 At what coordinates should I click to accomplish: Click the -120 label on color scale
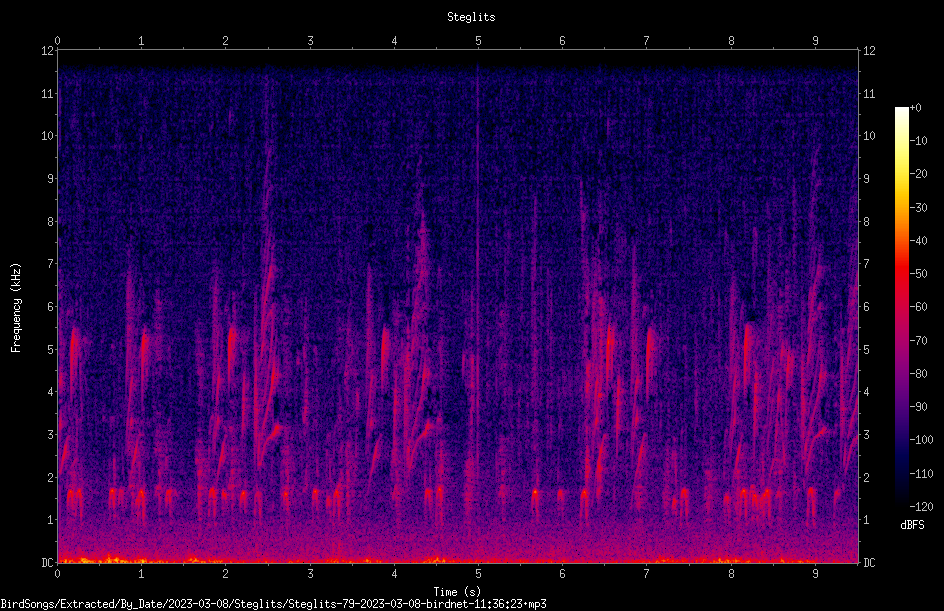pos(921,506)
